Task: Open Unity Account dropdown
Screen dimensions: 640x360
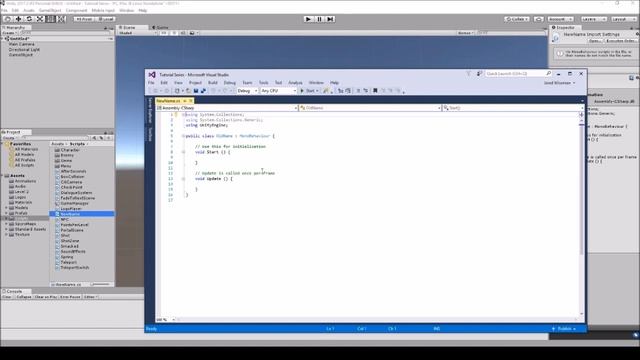Action: coord(560,19)
